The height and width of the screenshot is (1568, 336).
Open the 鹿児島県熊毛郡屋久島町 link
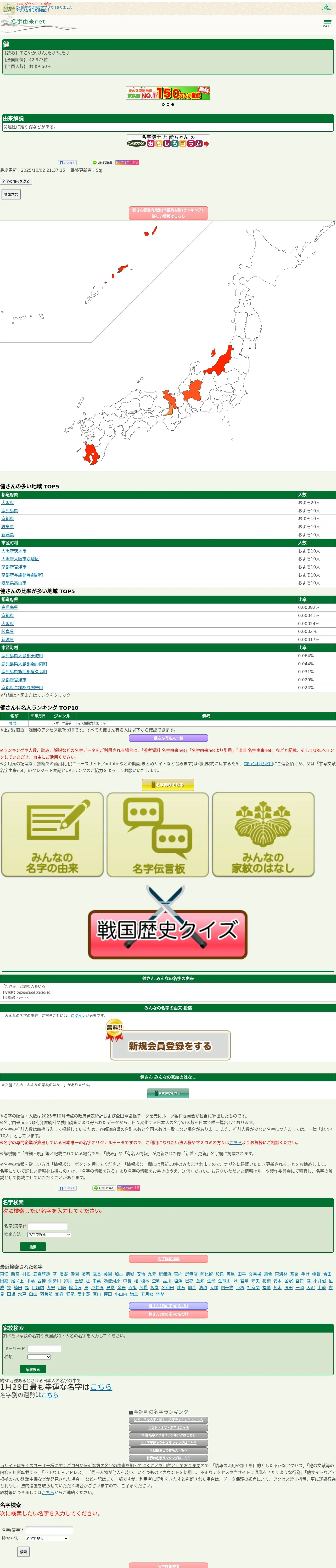tap(24, 672)
